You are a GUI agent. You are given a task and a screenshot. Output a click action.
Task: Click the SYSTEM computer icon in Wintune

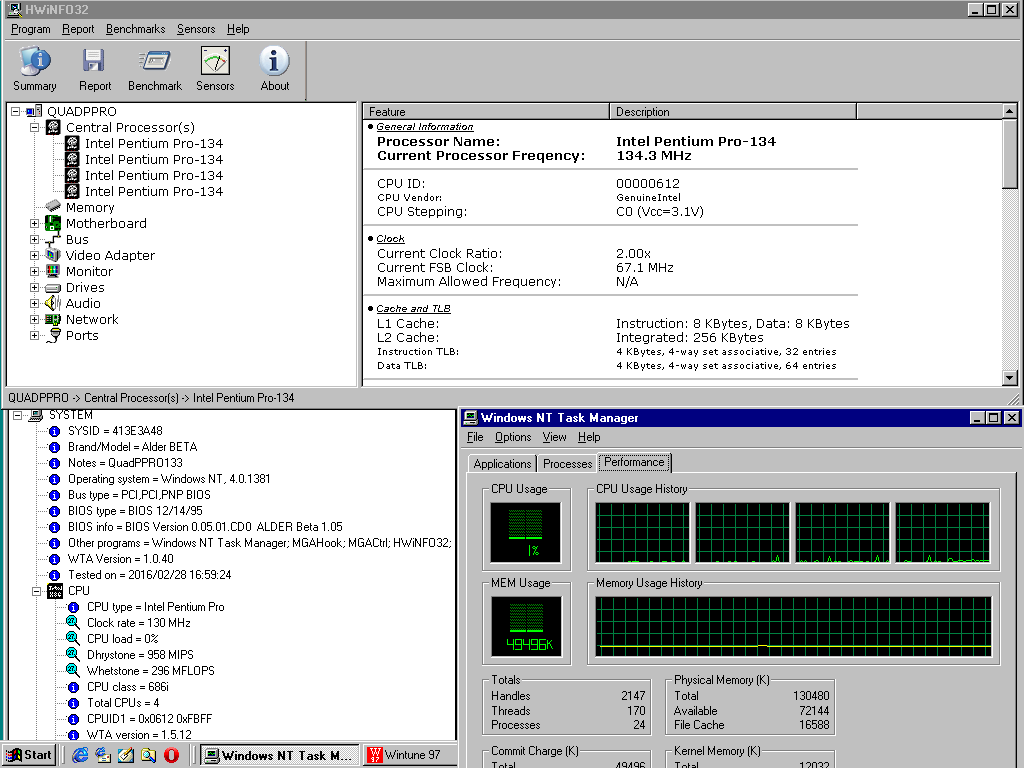click(x=37, y=415)
